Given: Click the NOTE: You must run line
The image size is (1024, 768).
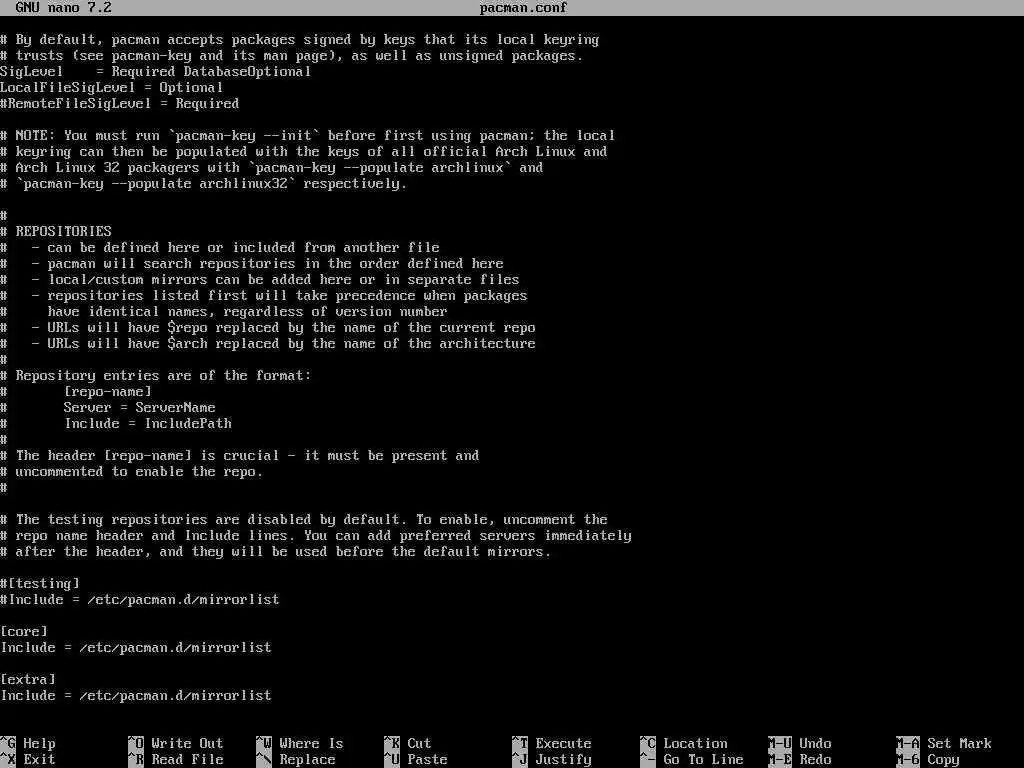Looking at the screenshot, I should tap(308, 136).
